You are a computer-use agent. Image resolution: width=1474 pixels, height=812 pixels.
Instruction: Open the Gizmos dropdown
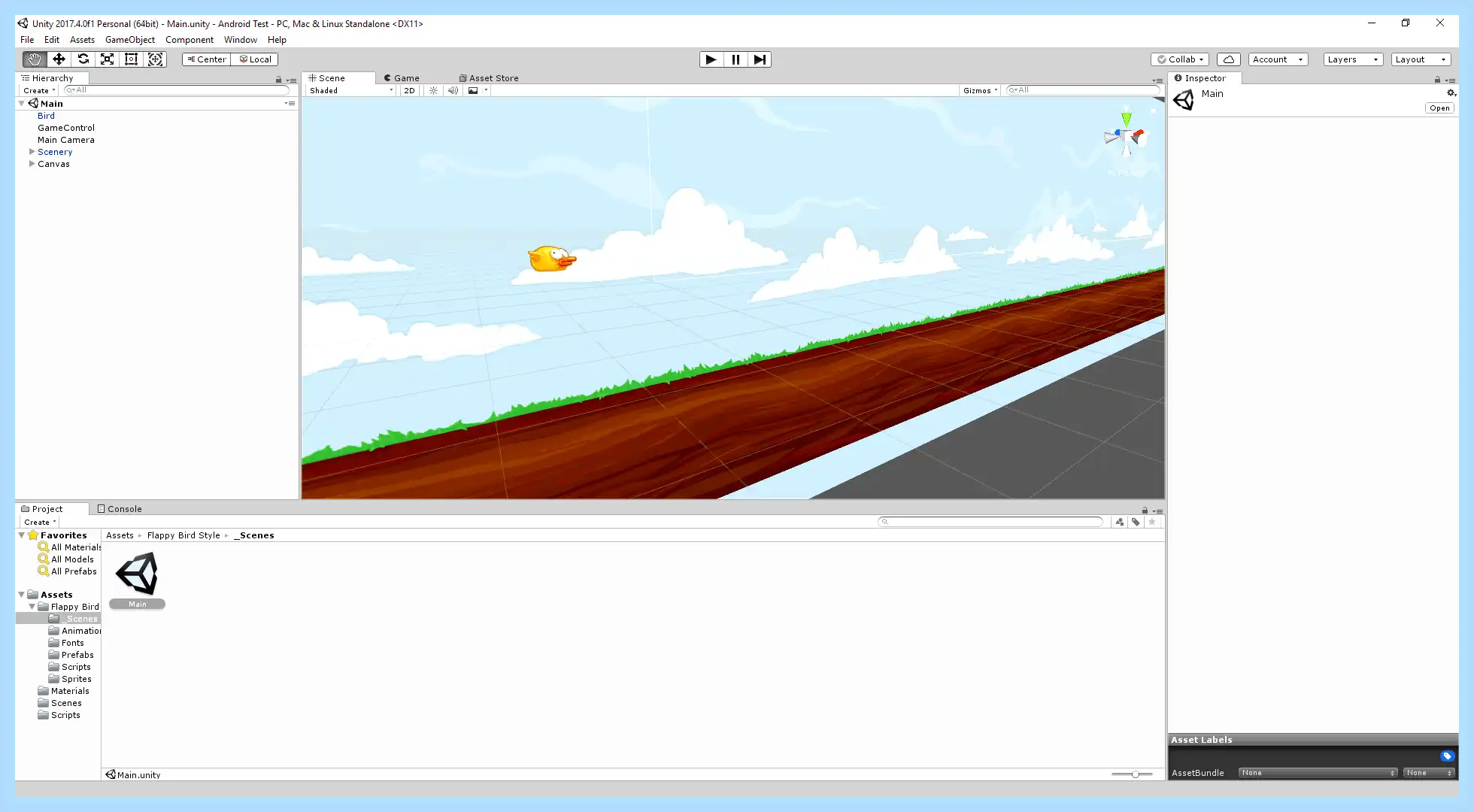pyautogui.click(x=981, y=90)
